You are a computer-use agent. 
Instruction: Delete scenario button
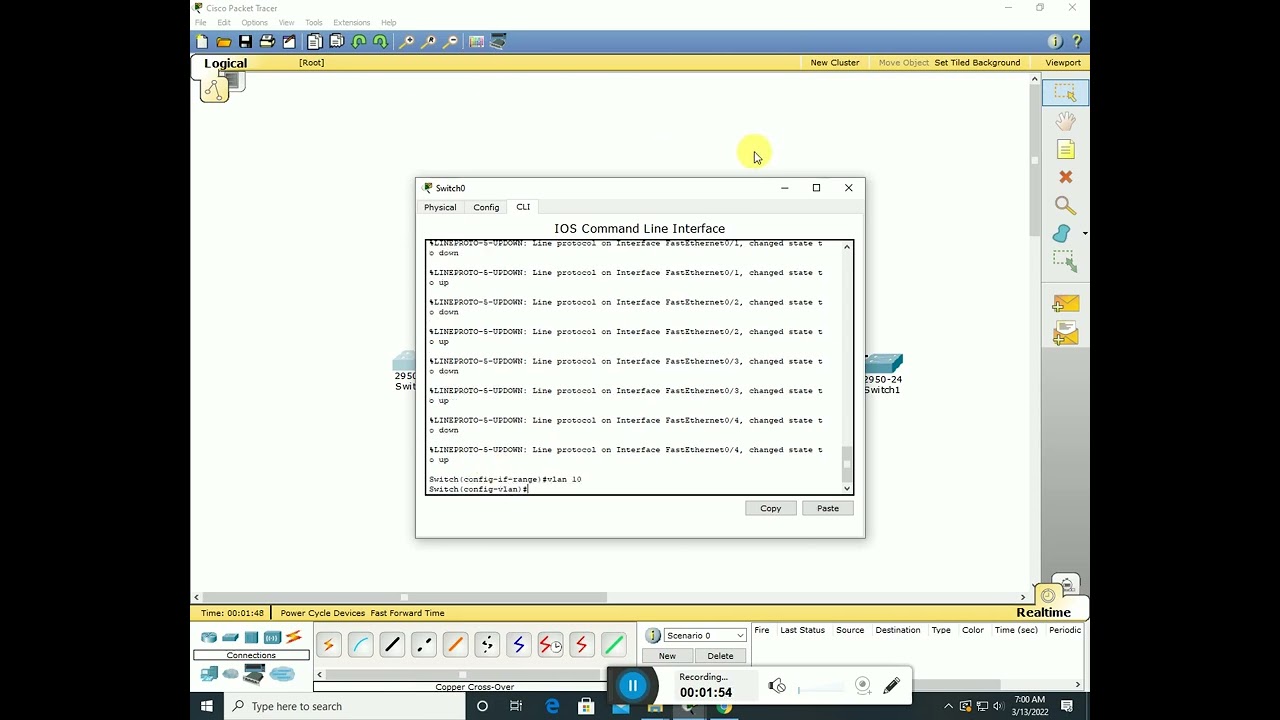(720, 656)
